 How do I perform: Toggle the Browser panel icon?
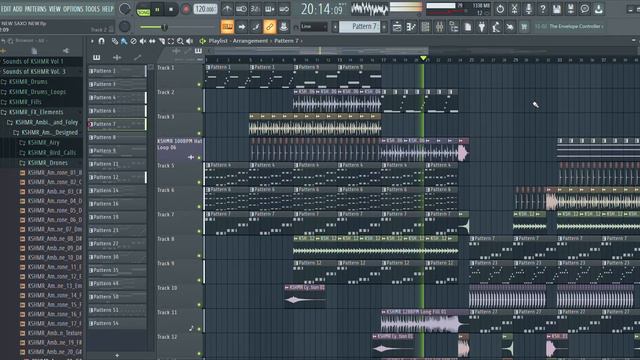pyautogui.click(x=453, y=27)
